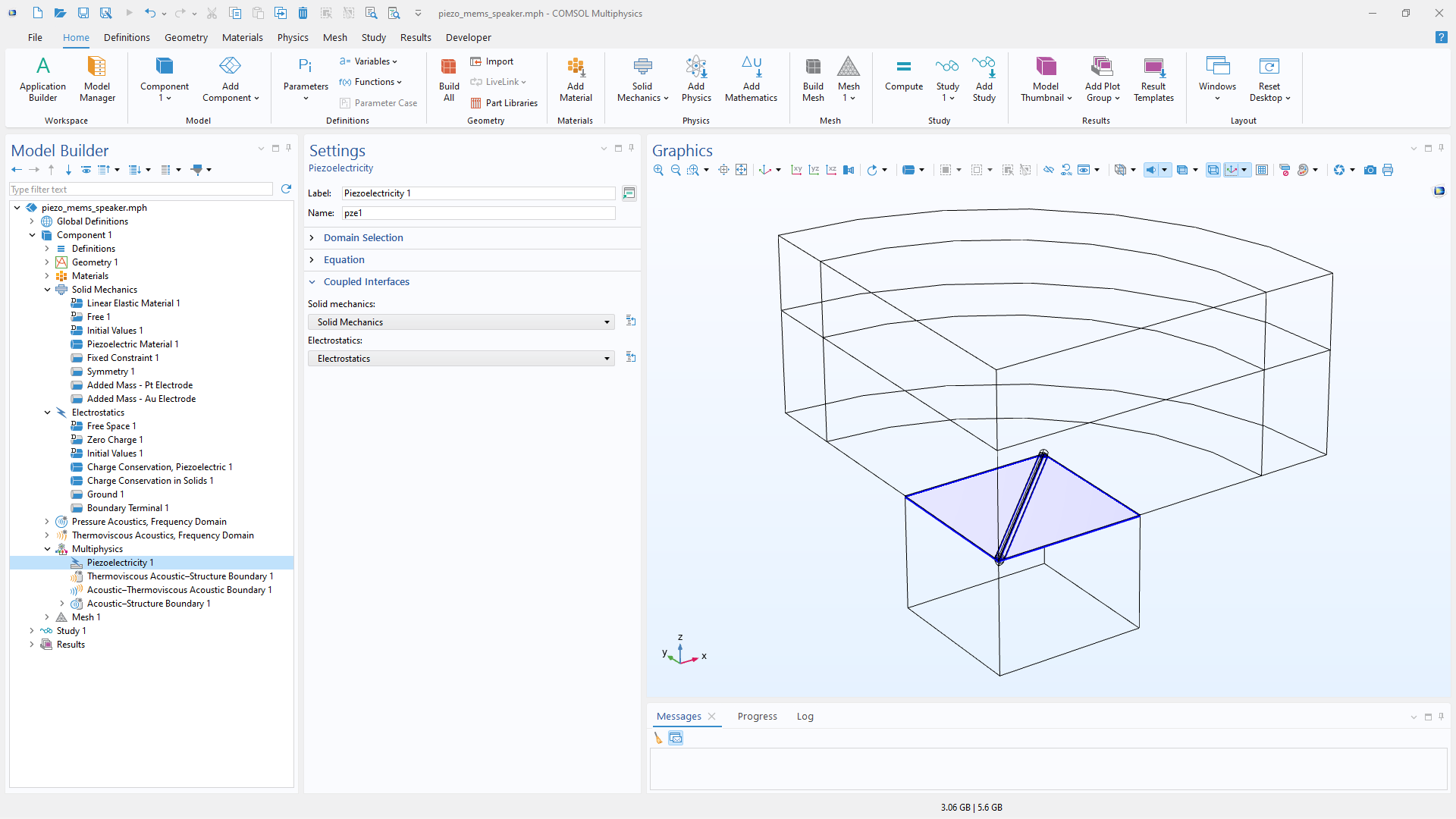1456x819 pixels.
Task: Open the Developer menu
Action: 469,37
